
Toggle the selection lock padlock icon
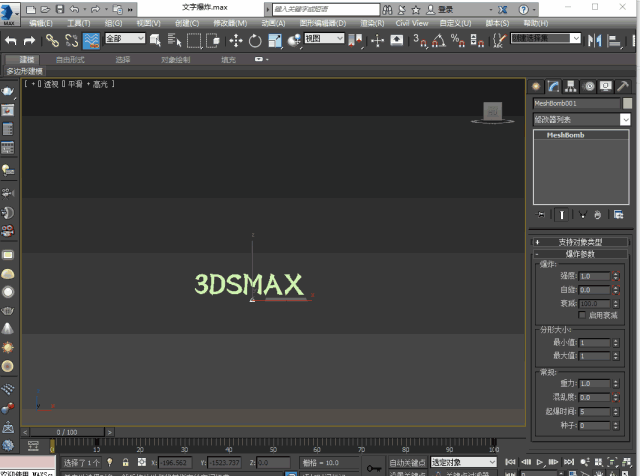tap(125, 462)
